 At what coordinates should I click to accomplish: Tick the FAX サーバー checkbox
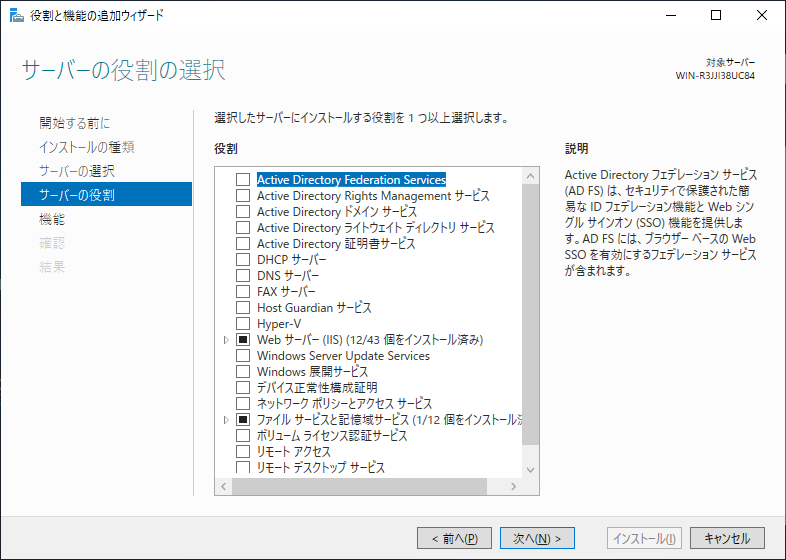coord(243,292)
